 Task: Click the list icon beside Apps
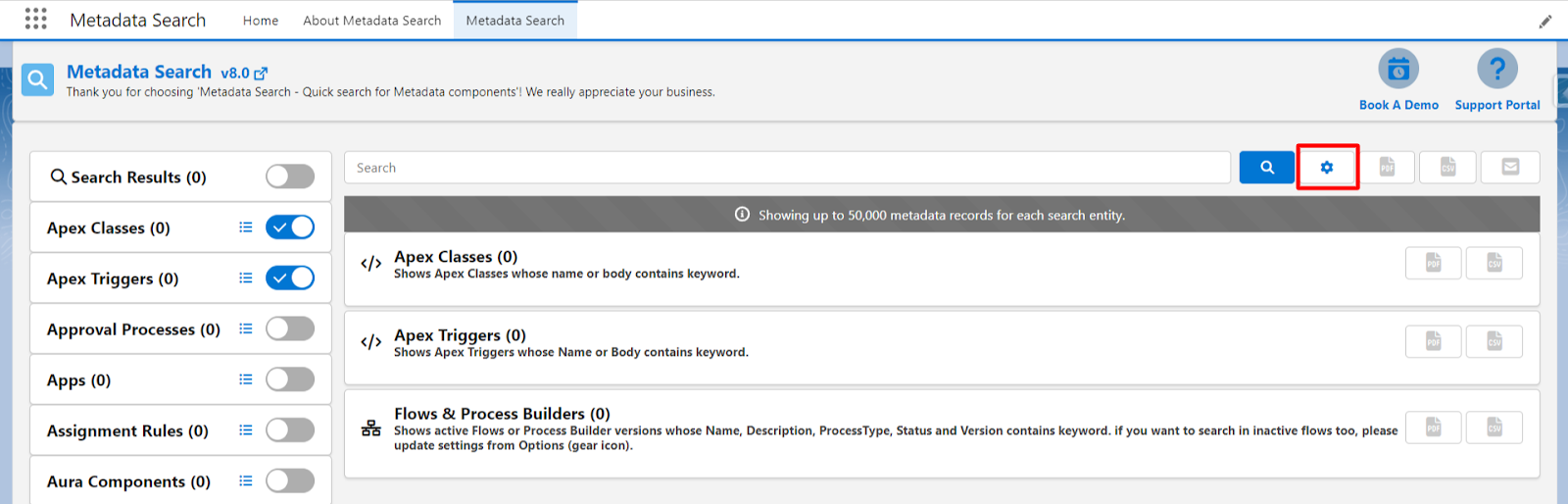[246, 379]
